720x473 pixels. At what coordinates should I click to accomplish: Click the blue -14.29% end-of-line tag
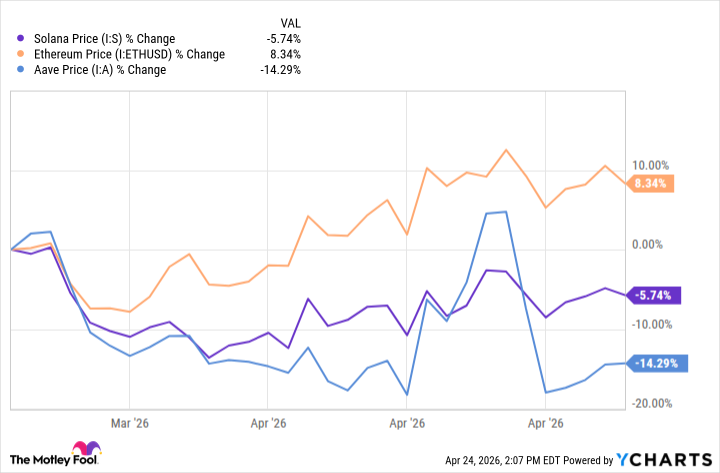tap(659, 363)
